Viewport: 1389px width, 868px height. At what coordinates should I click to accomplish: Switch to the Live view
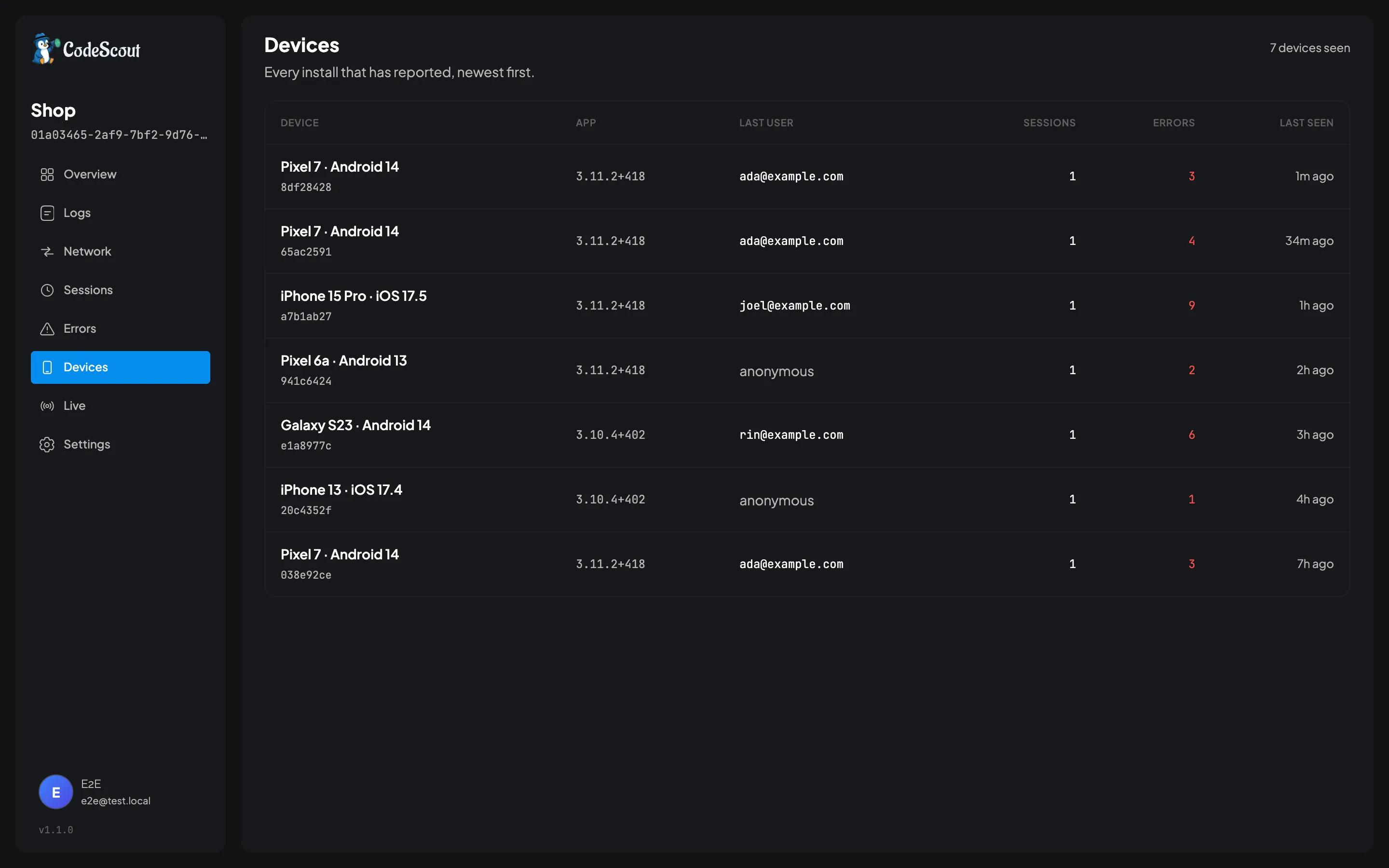pyautogui.click(x=121, y=406)
